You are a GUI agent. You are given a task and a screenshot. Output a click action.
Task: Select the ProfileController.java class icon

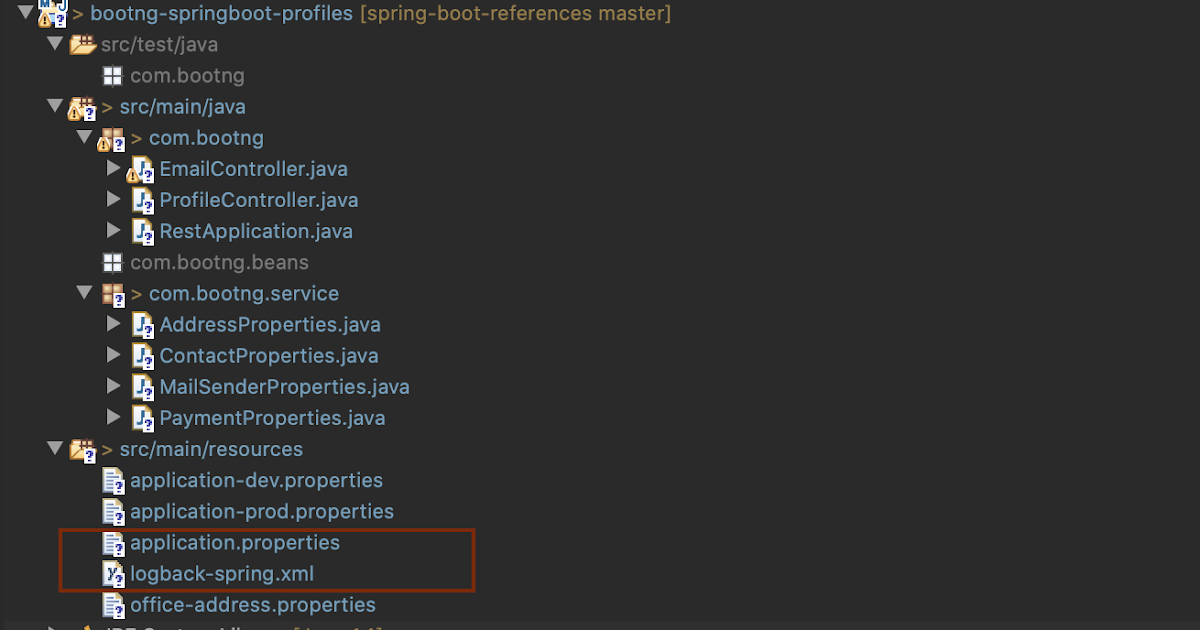click(142, 199)
